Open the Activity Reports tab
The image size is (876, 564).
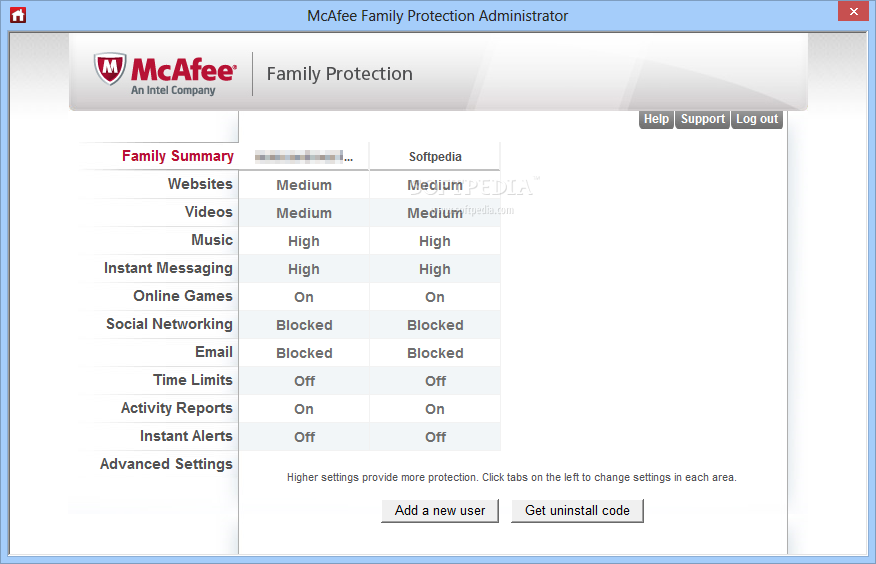pyautogui.click(x=177, y=408)
